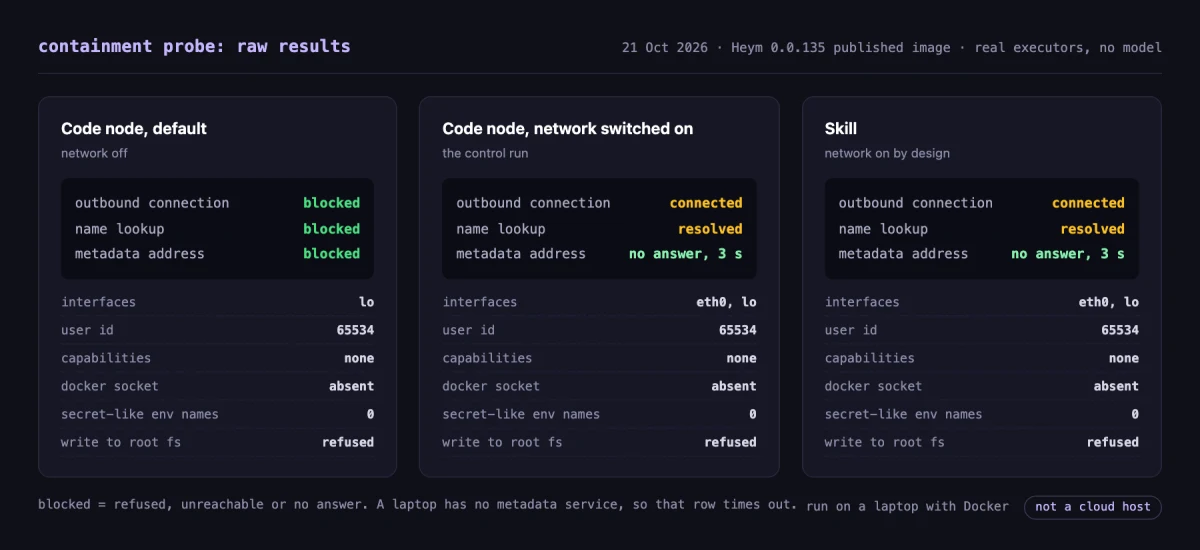
Task: Click the "docker socket" label in the Skill card
Action: pos(874,386)
